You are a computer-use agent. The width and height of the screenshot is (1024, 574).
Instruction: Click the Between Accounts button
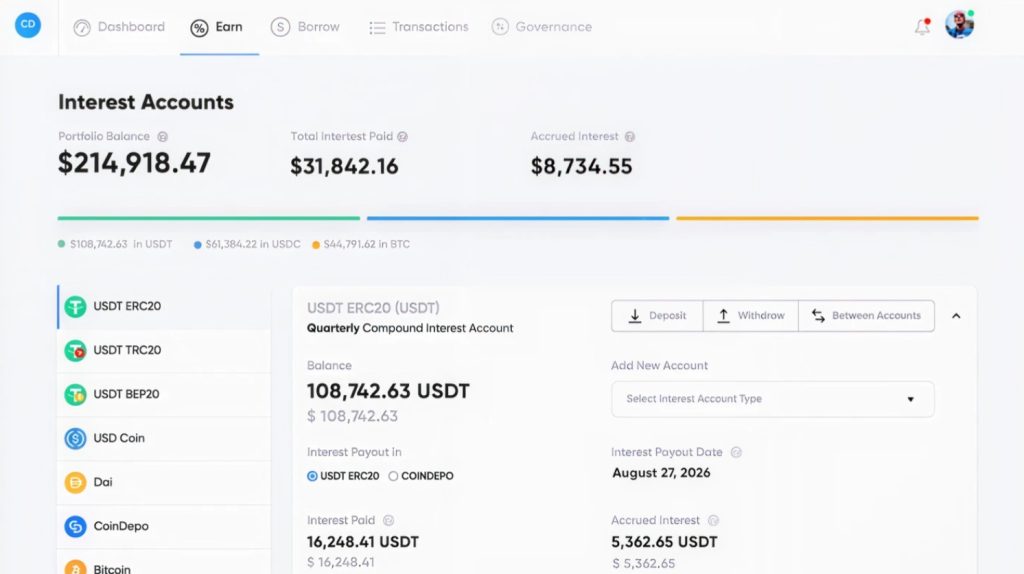coord(866,316)
